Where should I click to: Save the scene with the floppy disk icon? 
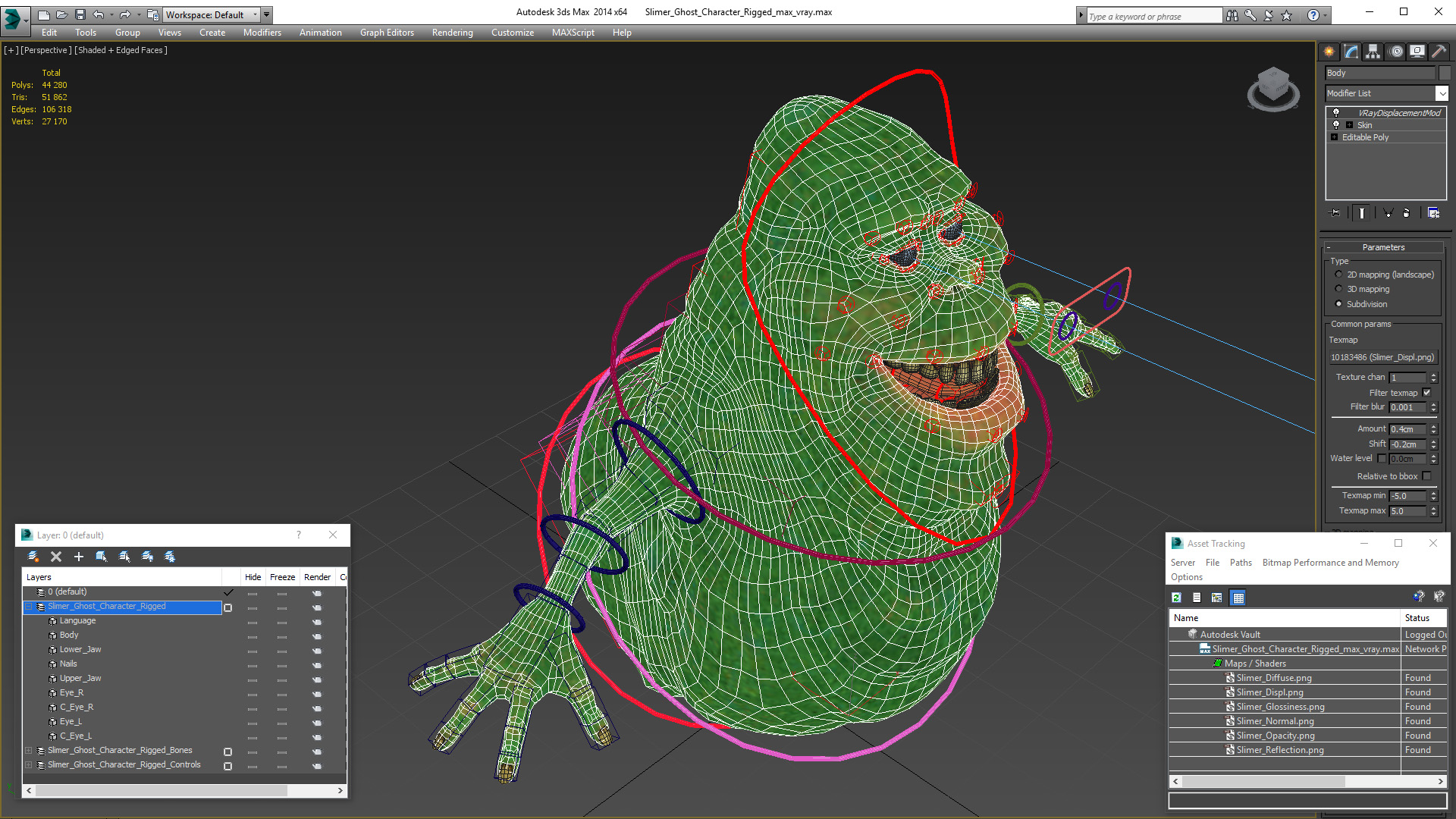point(80,14)
